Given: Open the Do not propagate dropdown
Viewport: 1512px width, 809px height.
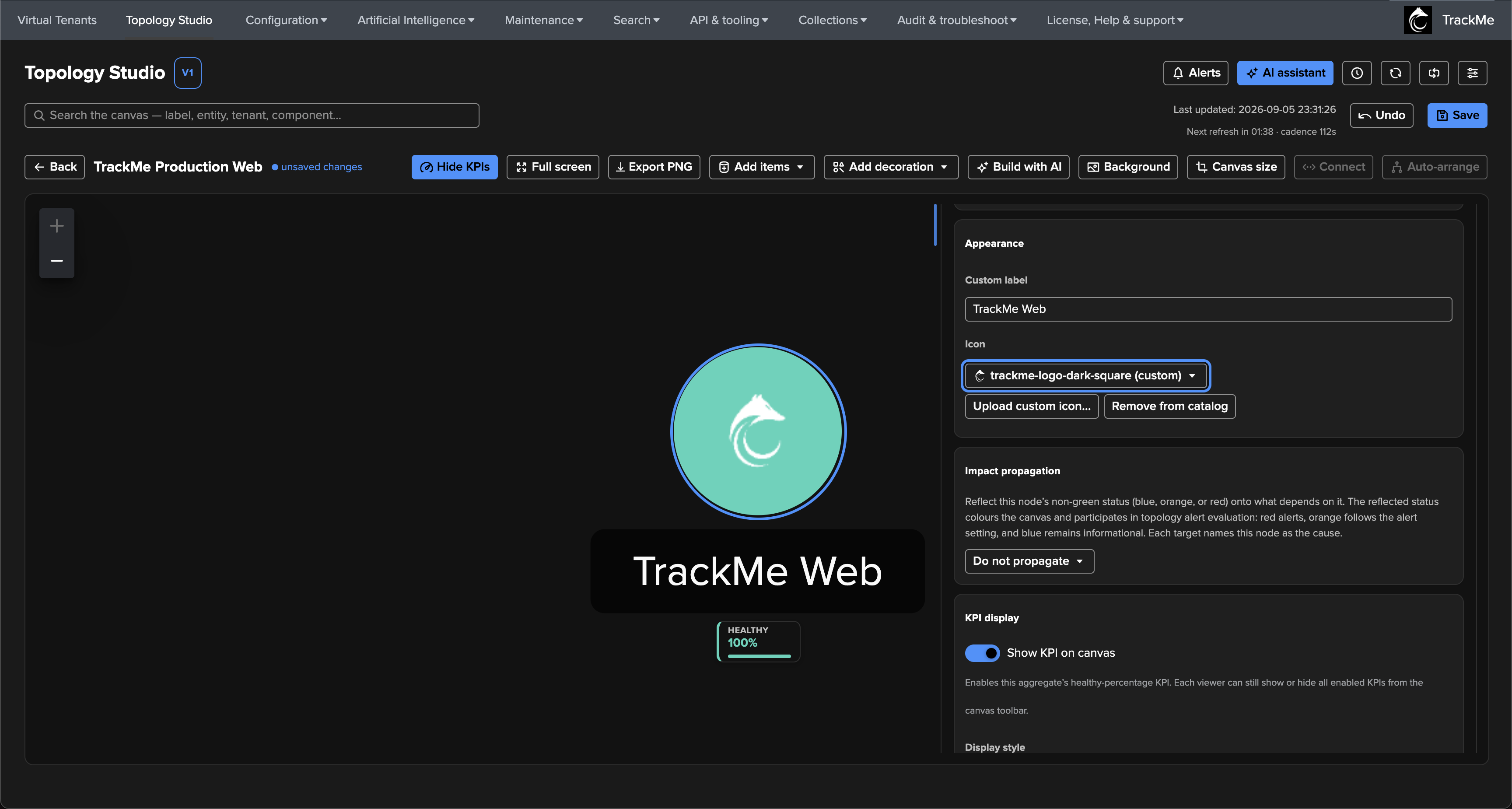Looking at the screenshot, I should [1029, 561].
